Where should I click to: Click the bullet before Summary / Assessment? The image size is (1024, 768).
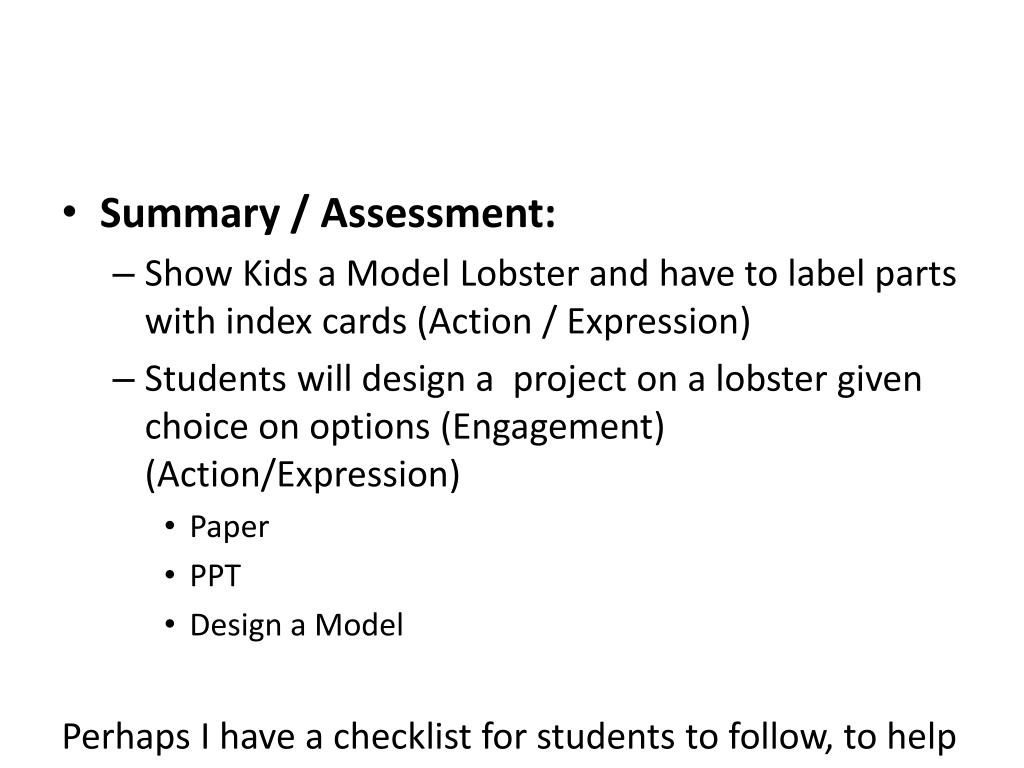pos(70,213)
